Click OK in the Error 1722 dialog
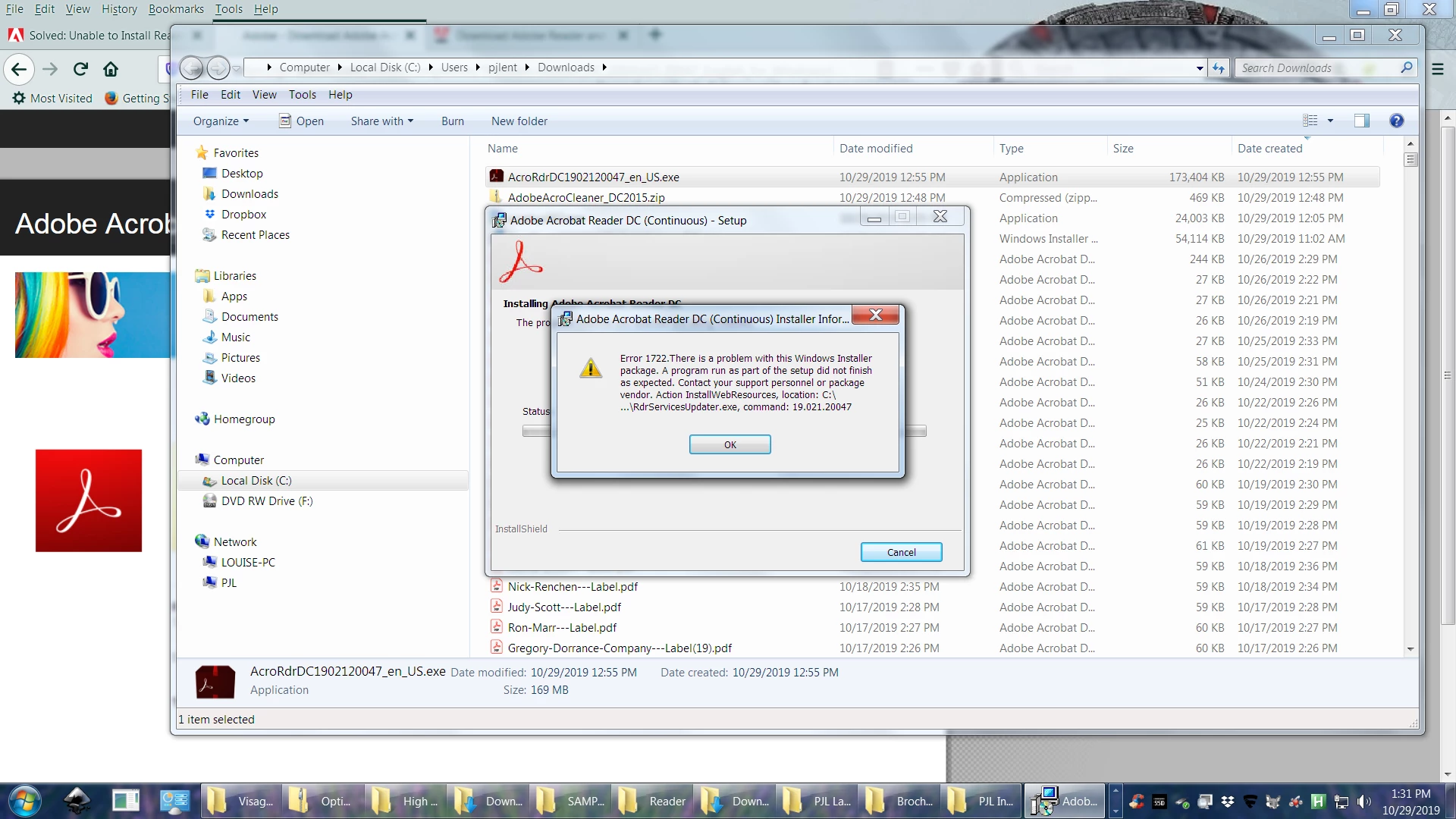1456x819 pixels. tap(730, 444)
